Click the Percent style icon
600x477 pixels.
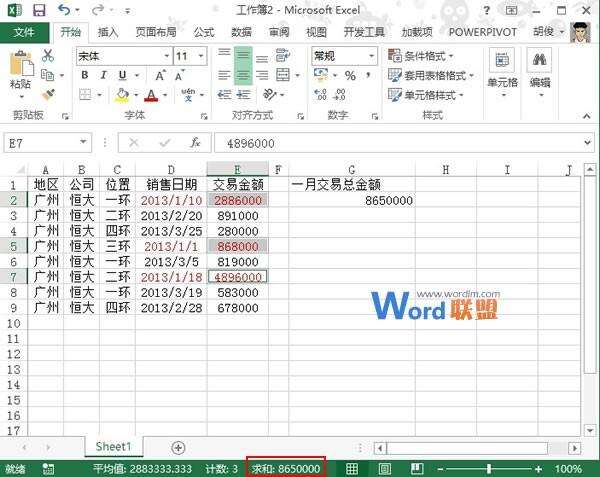pyautogui.click(x=350, y=75)
